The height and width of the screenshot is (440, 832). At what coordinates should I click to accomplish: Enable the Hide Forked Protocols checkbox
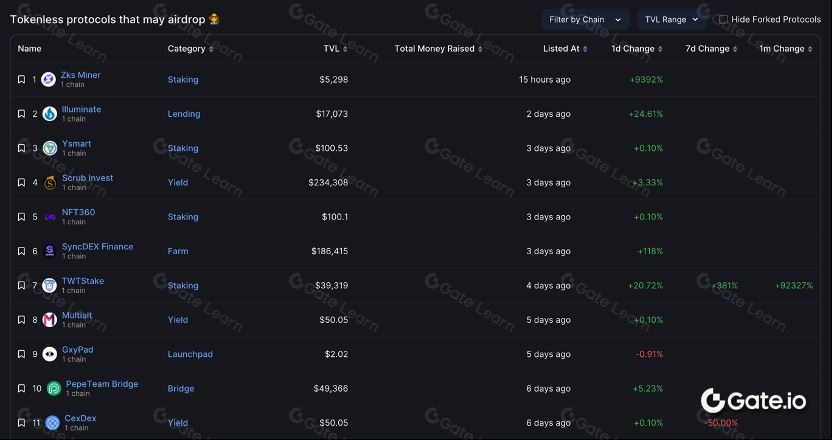tap(723, 19)
